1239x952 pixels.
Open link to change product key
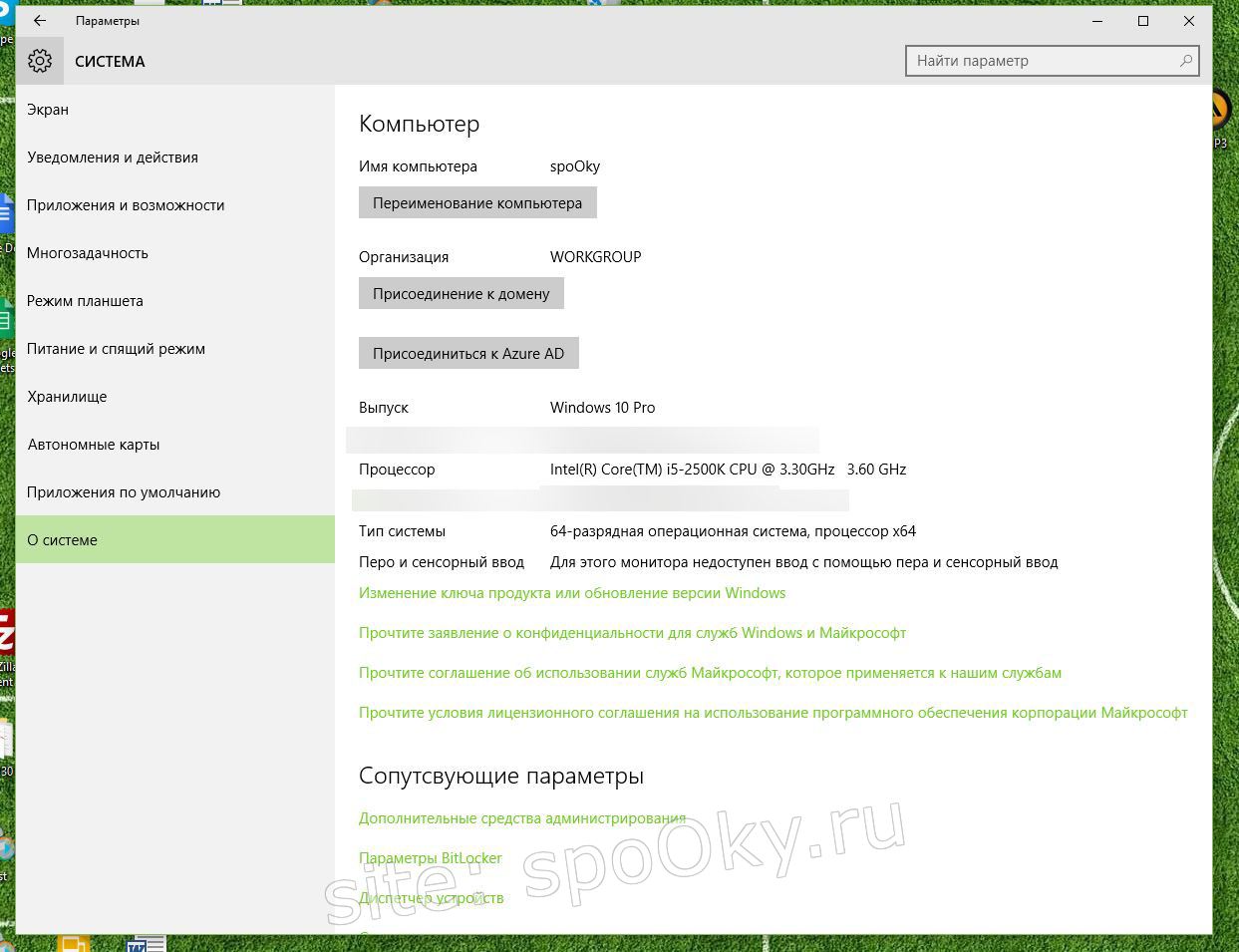tap(572, 593)
